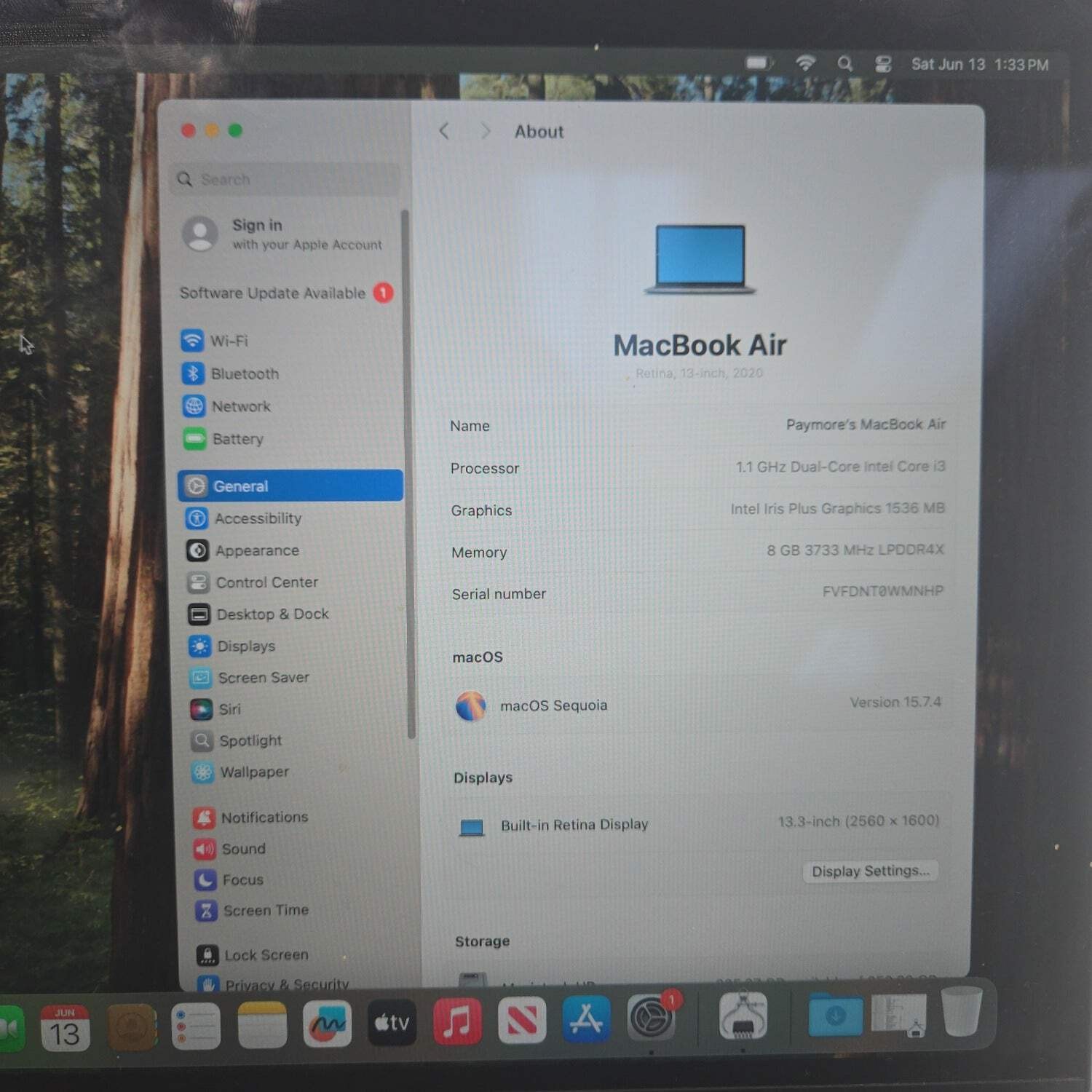This screenshot has width=1092, height=1092.
Task: Open Spotlight search in the menu bar
Action: click(844, 64)
